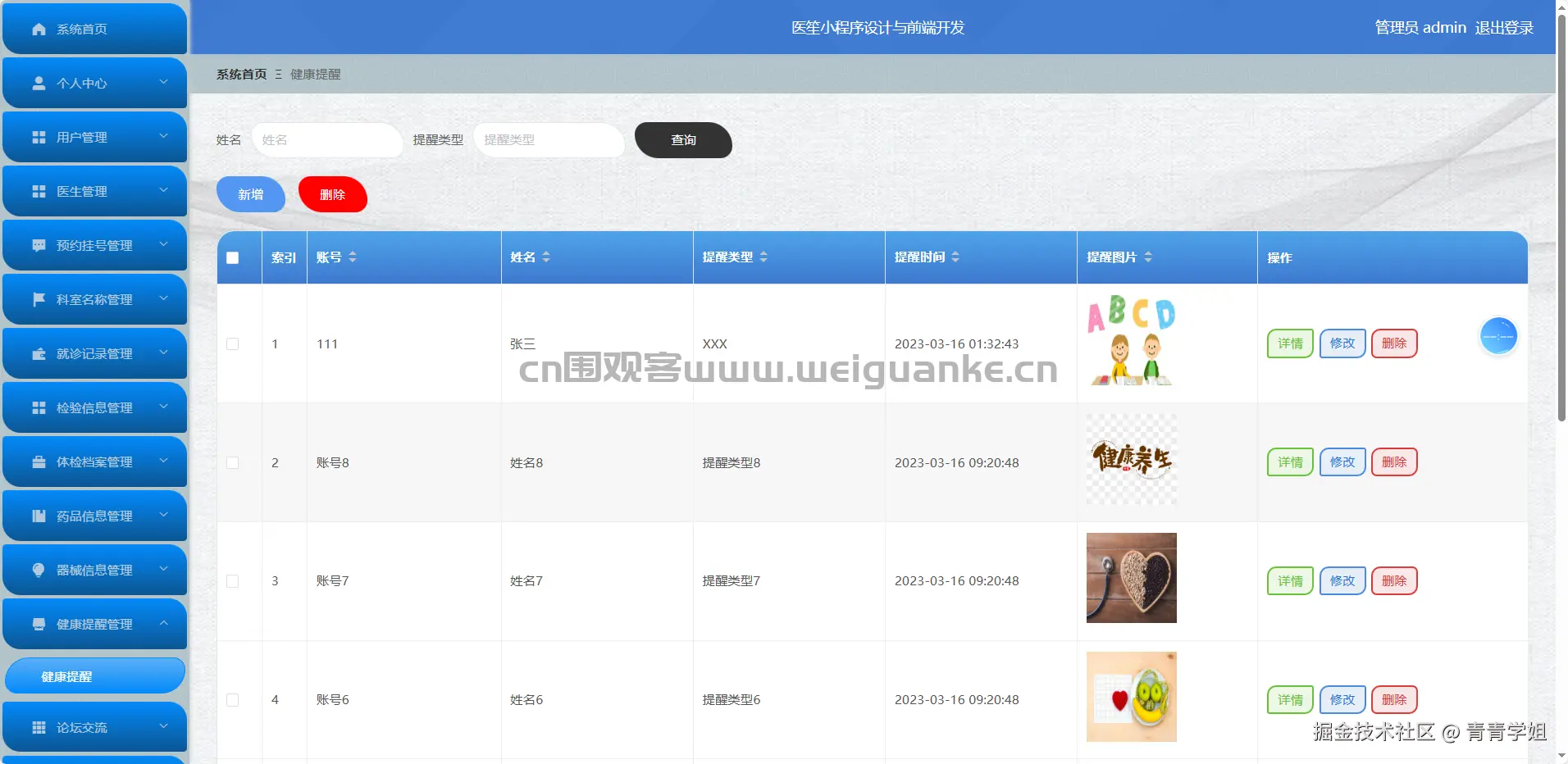Expand the 用户管理 chevron

[x=163, y=136]
